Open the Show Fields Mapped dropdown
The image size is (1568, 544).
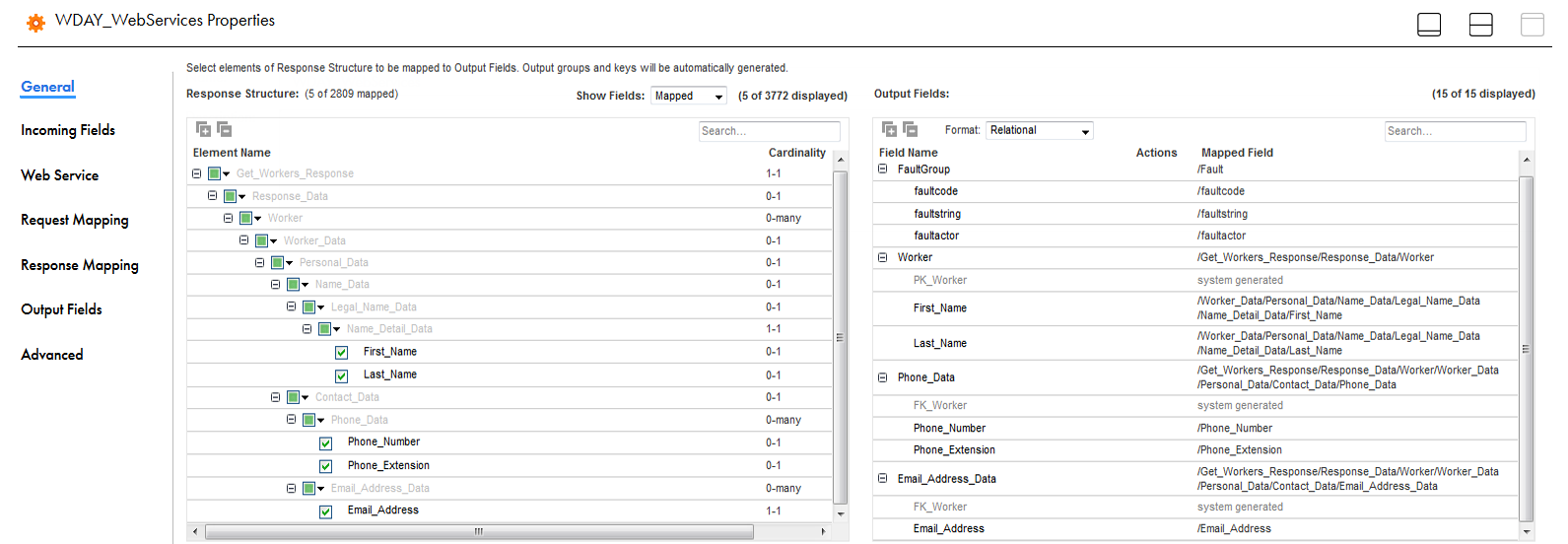coord(689,96)
